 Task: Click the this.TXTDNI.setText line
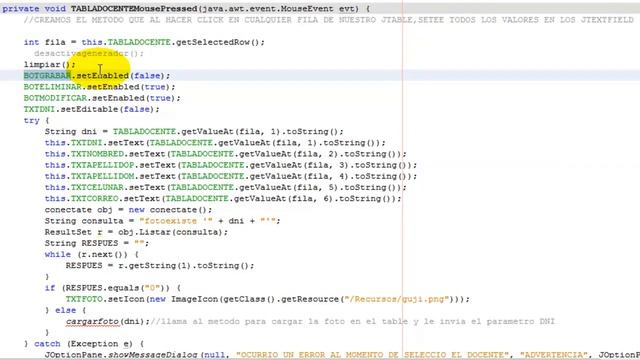[x=215, y=143]
